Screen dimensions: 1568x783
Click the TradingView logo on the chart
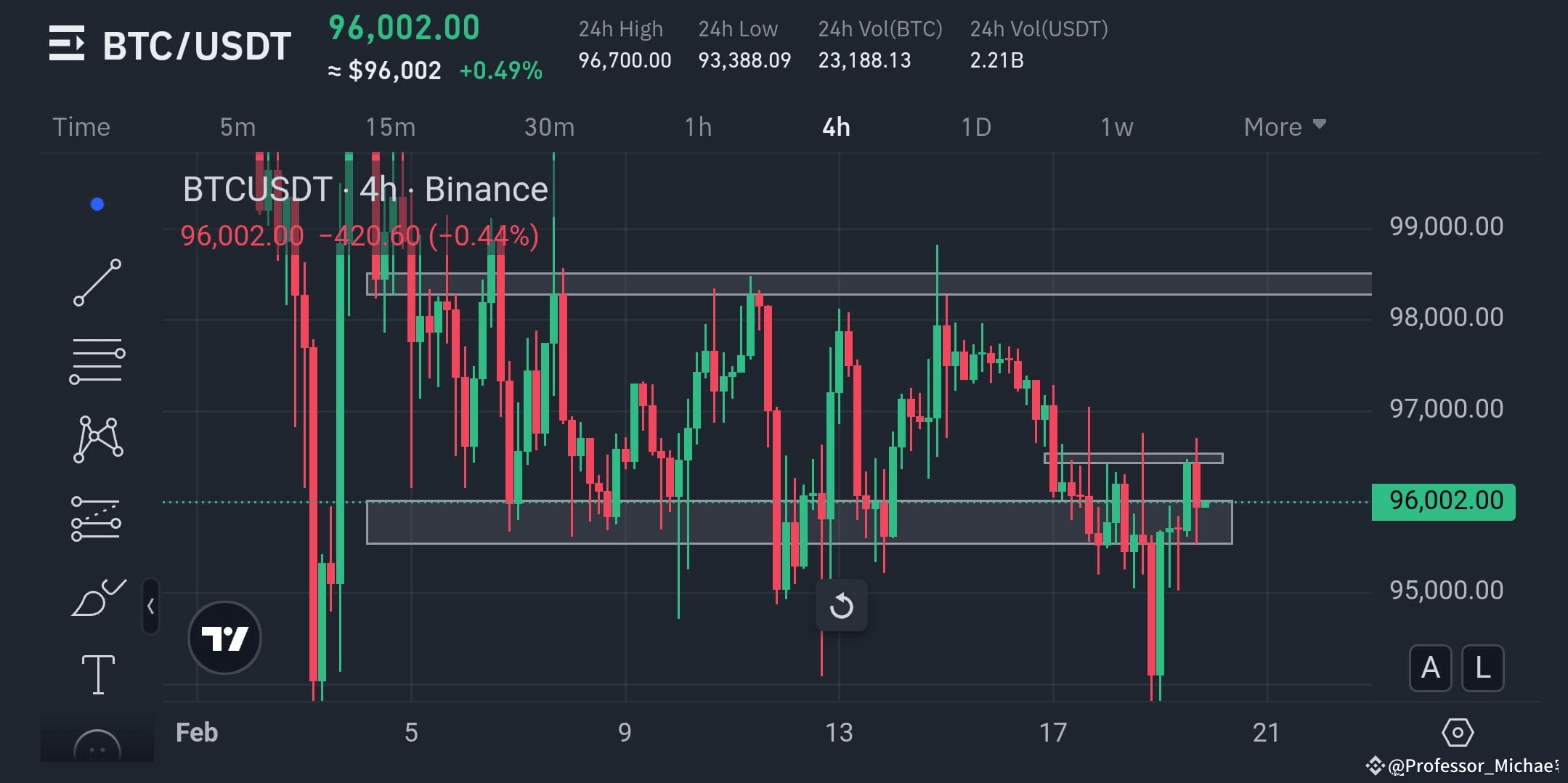point(224,637)
